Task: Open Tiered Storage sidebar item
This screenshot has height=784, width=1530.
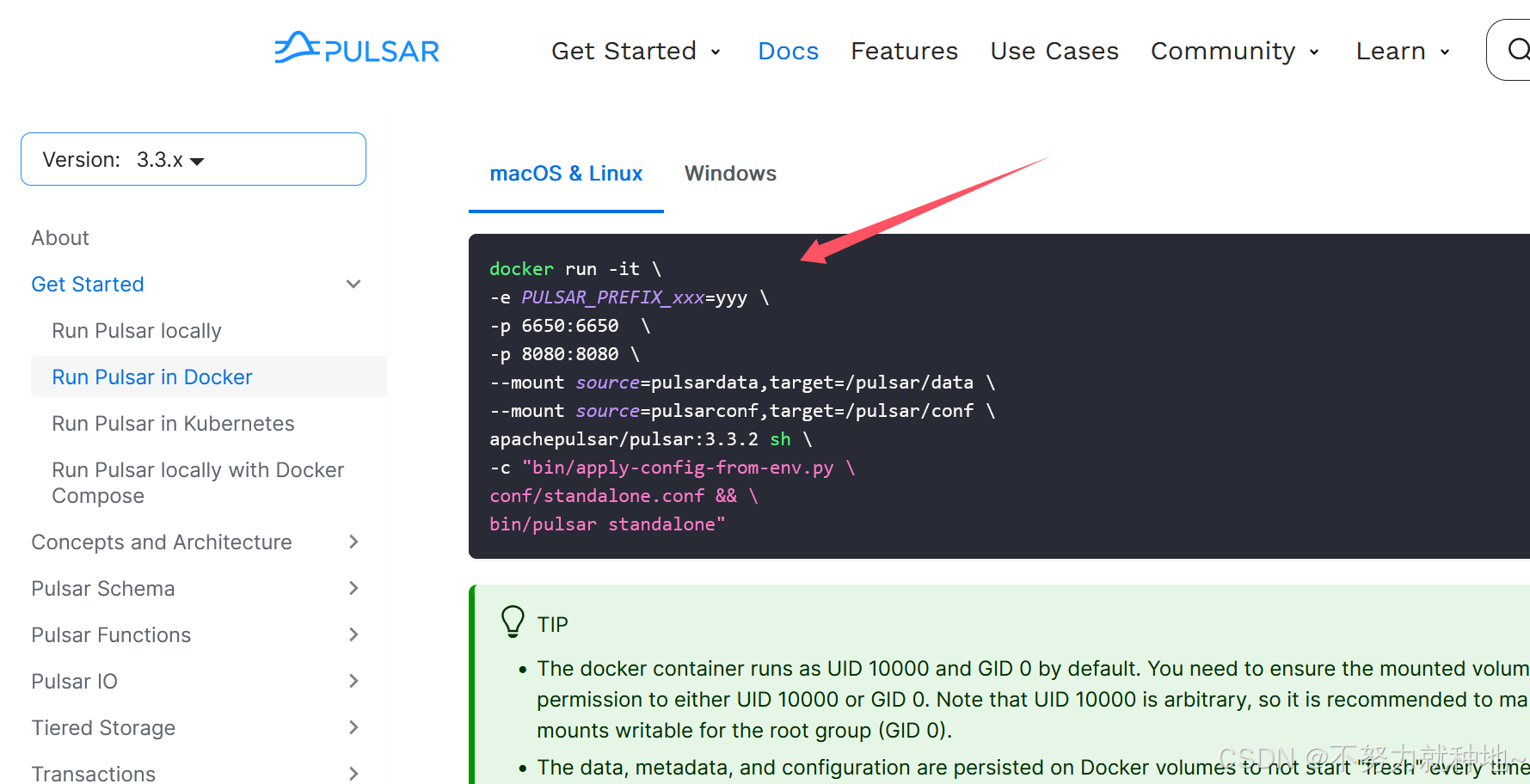Action: point(103,728)
